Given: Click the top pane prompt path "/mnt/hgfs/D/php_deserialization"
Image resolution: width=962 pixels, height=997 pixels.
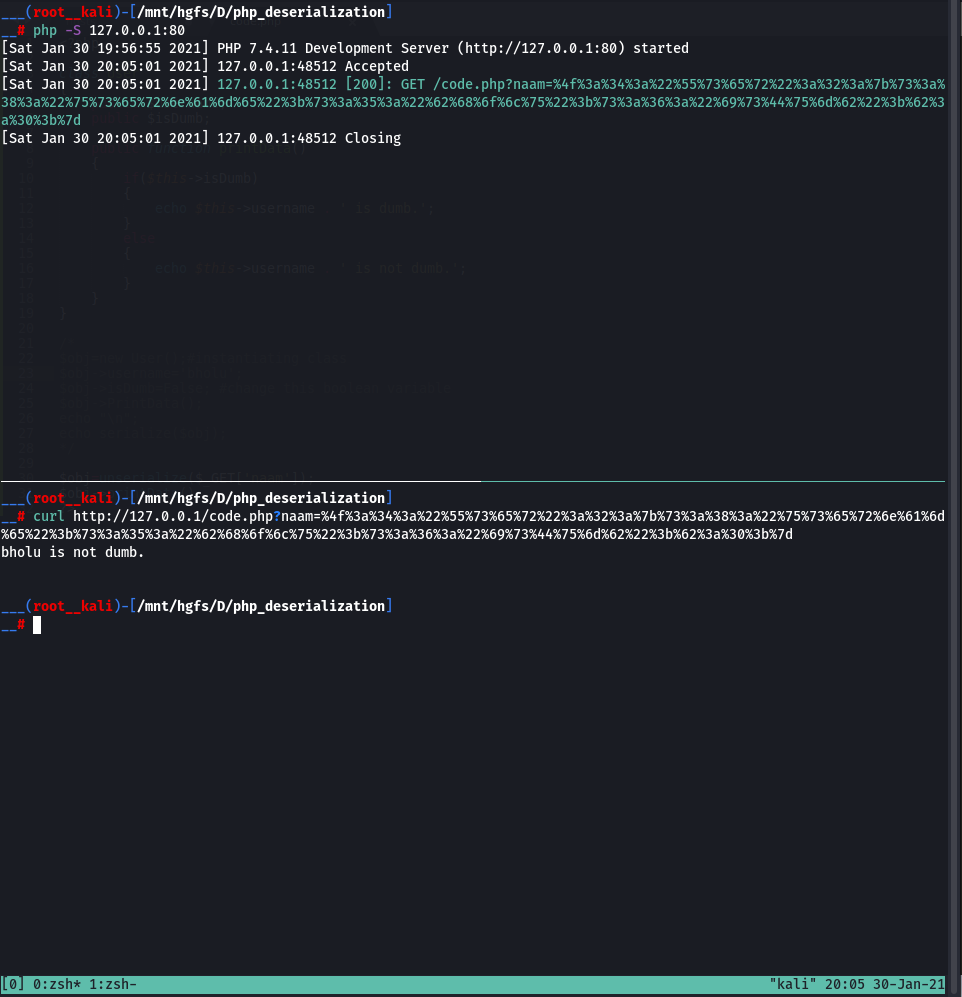Looking at the screenshot, I should (261, 12).
